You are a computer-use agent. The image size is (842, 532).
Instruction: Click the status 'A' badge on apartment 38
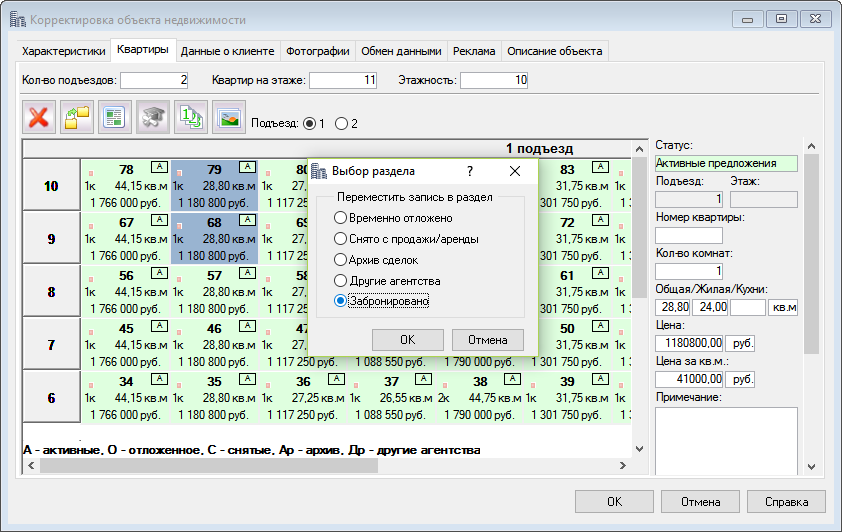(x=512, y=378)
